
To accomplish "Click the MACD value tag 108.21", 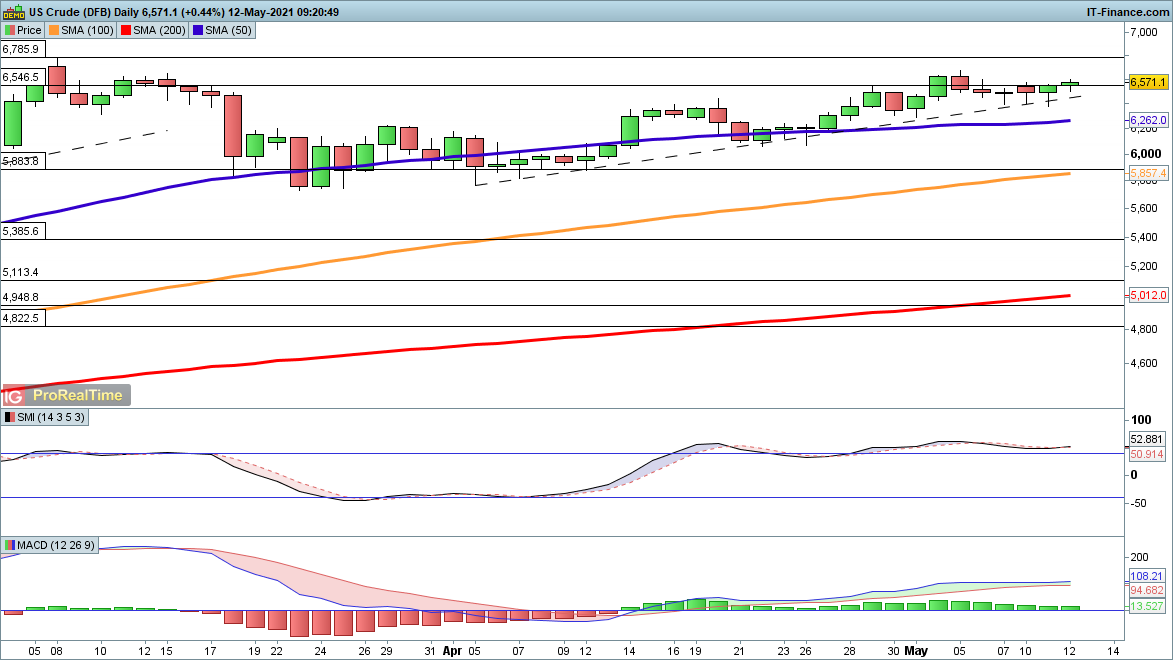I will point(1147,576).
